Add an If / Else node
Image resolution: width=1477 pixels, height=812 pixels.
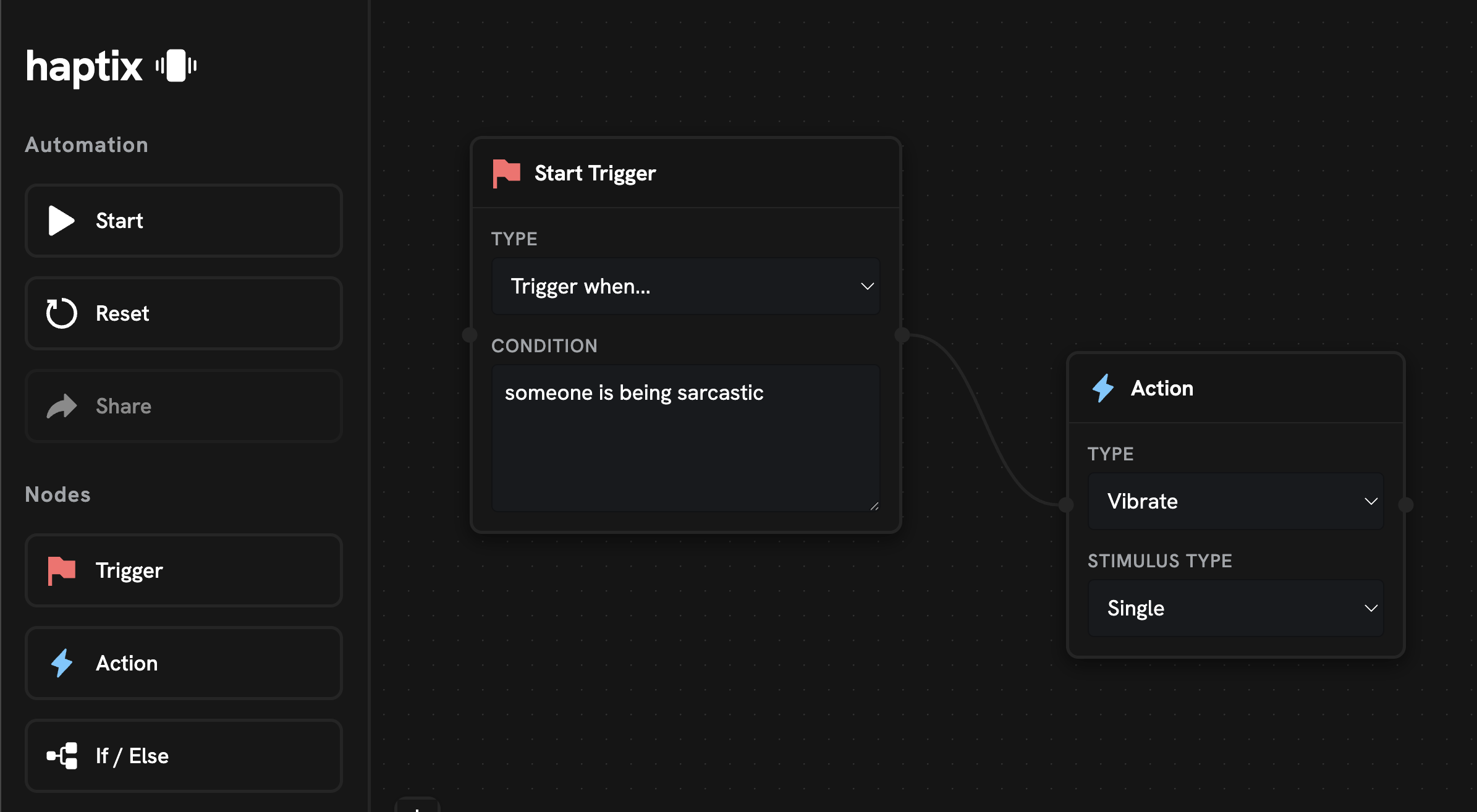(184, 756)
